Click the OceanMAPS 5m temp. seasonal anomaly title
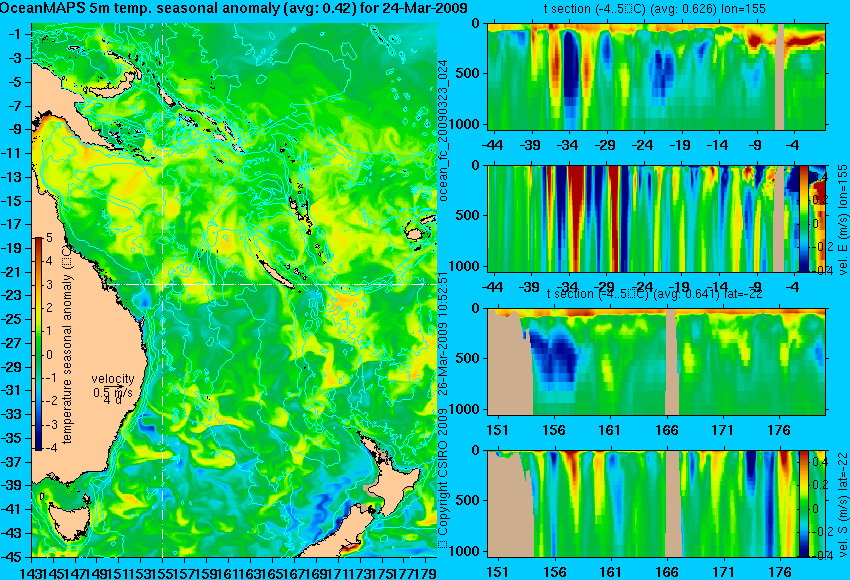 tap(234, 8)
